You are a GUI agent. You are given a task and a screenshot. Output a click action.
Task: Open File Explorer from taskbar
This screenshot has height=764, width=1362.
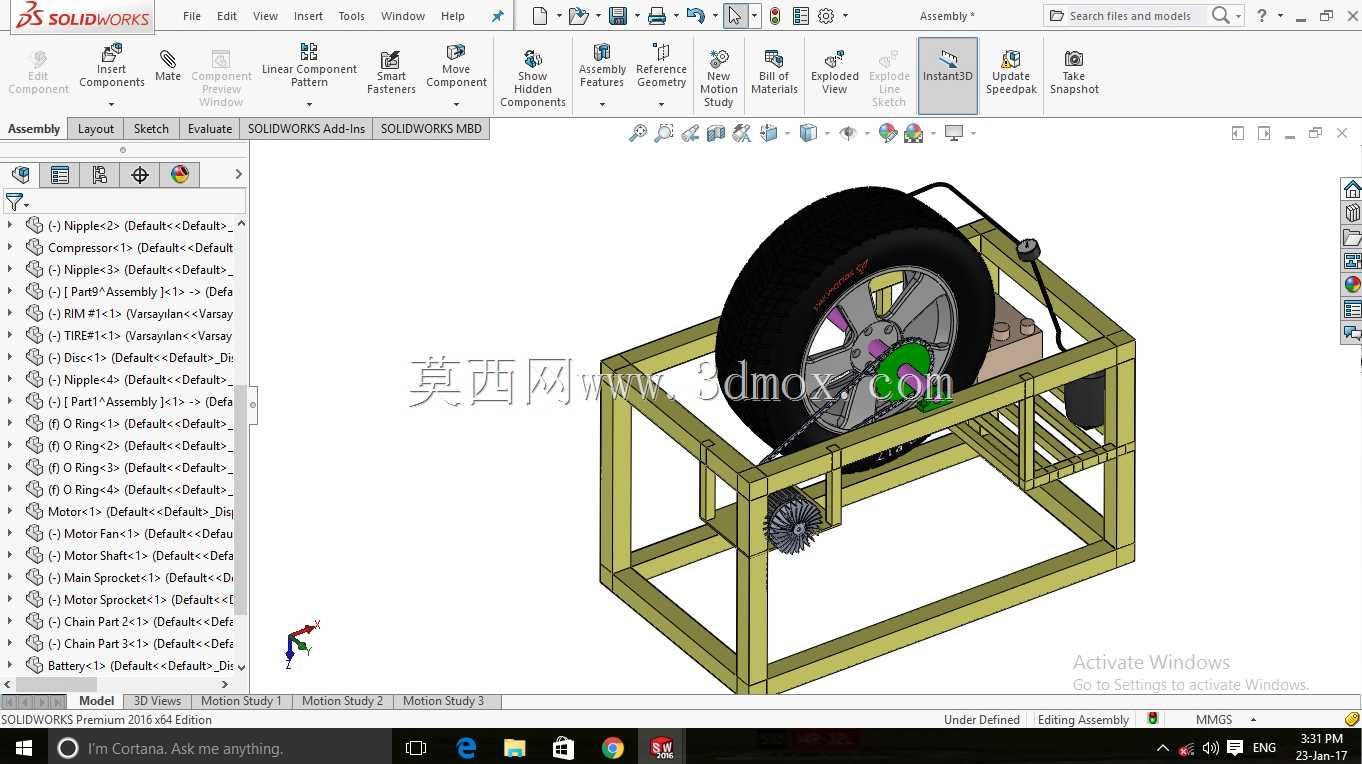[x=515, y=747]
